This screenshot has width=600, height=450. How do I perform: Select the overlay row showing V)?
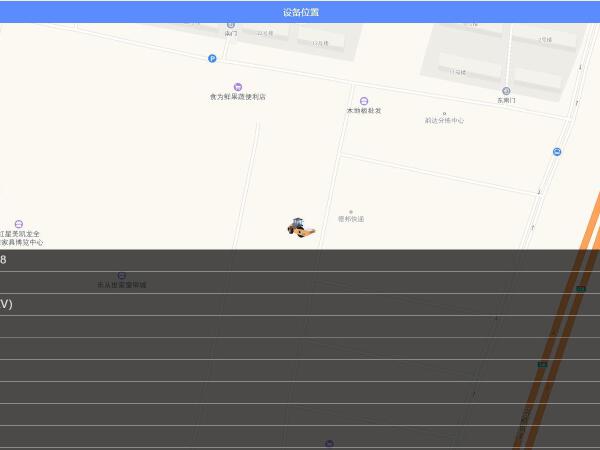tap(300, 304)
